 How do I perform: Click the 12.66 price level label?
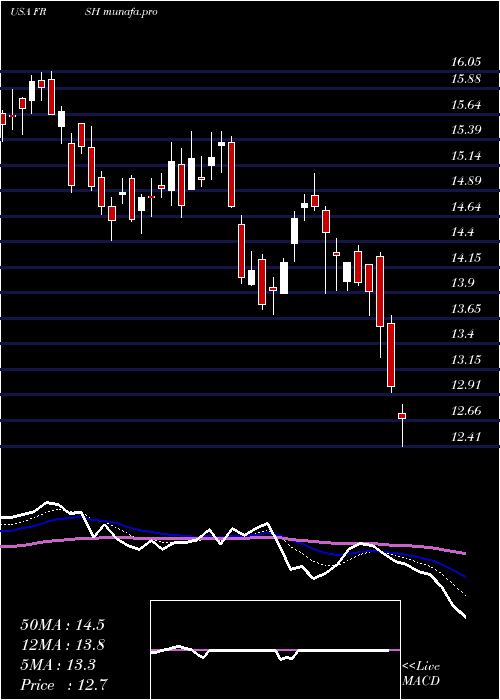pyautogui.click(x=466, y=411)
